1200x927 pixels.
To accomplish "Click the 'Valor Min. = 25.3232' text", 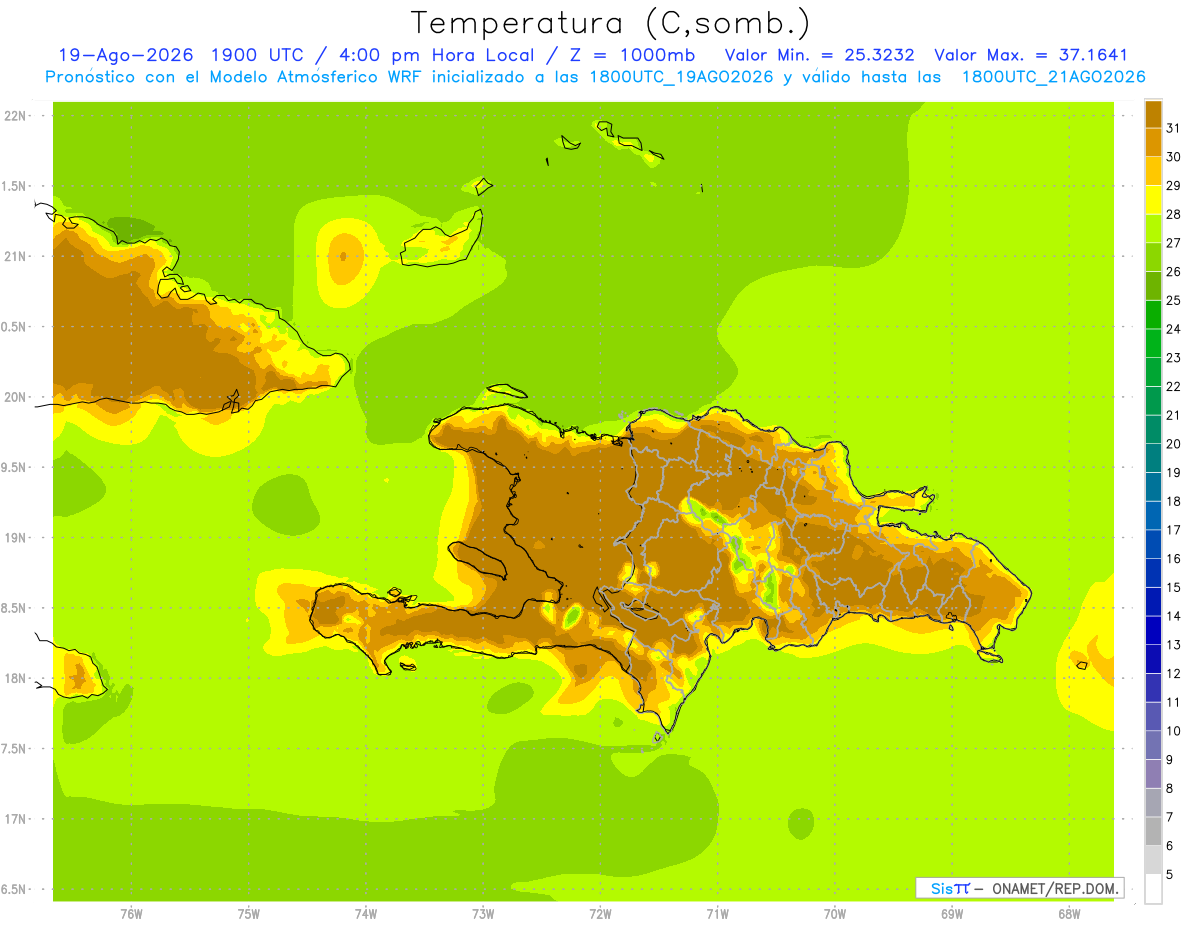I will [x=819, y=55].
